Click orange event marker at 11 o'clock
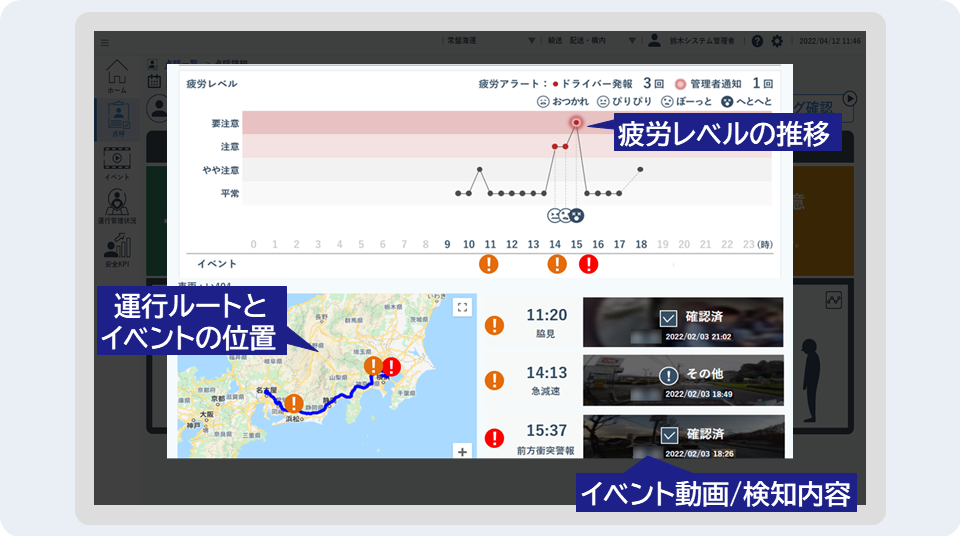The width and height of the screenshot is (960, 536). [489, 264]
